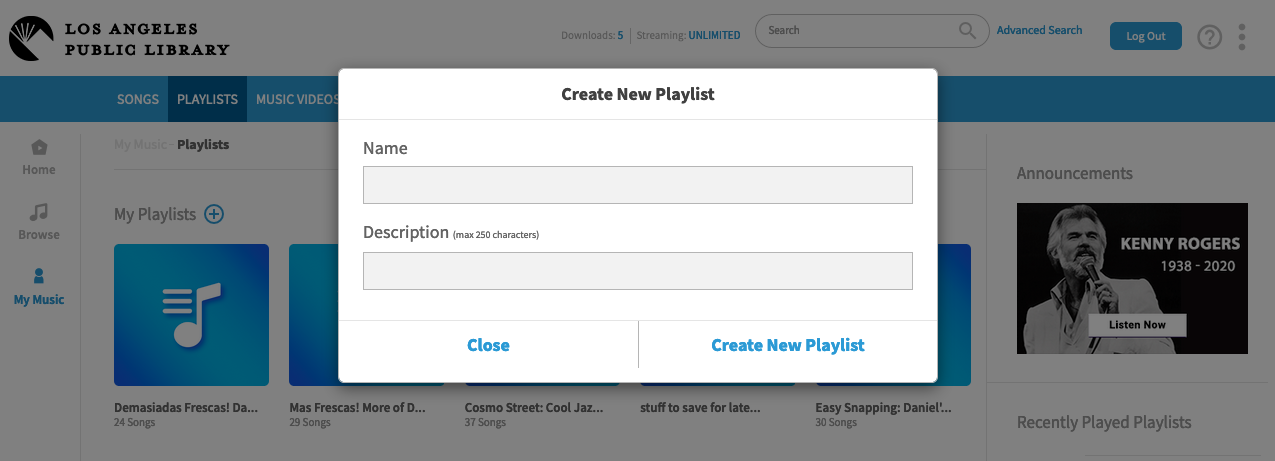The height and width of the screenshot is (461, 1275).
Task: Open the Advanced Search link
Action: click(x=1039, y=30)
